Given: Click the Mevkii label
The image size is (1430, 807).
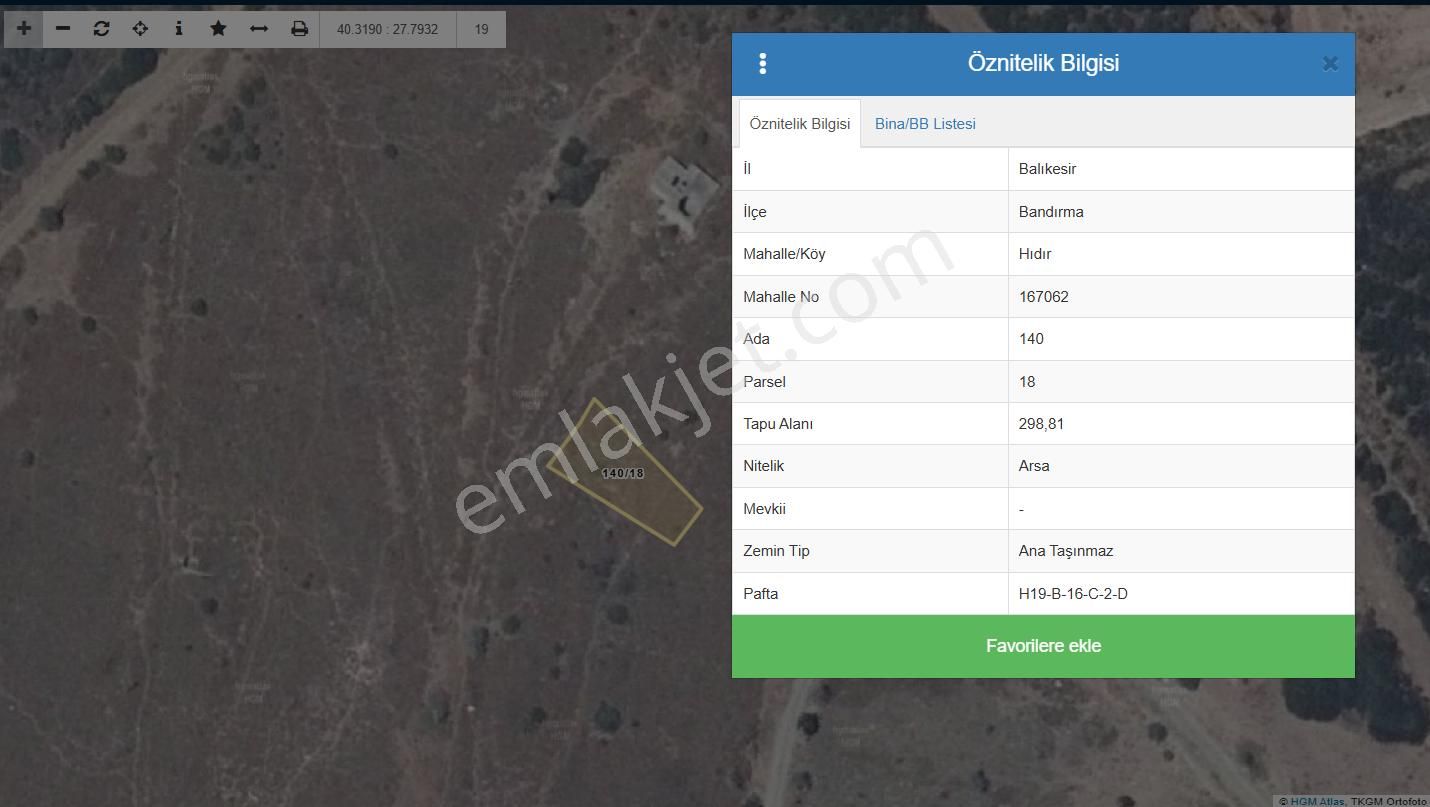Looking at the screenshot, I should tap(764, 509).
